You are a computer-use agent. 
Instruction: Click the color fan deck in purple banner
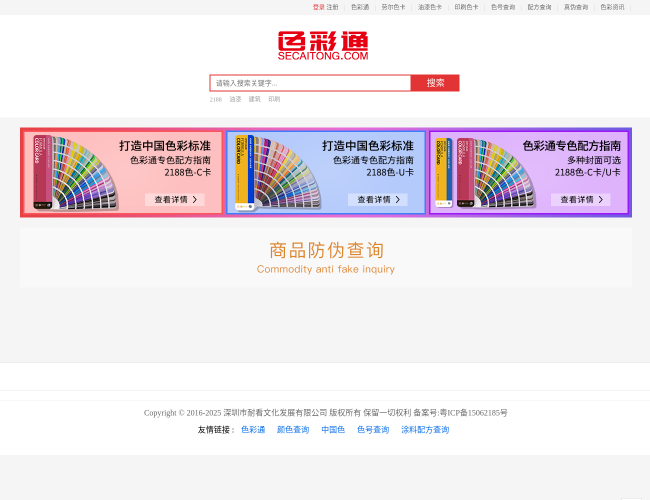(477, 172)
